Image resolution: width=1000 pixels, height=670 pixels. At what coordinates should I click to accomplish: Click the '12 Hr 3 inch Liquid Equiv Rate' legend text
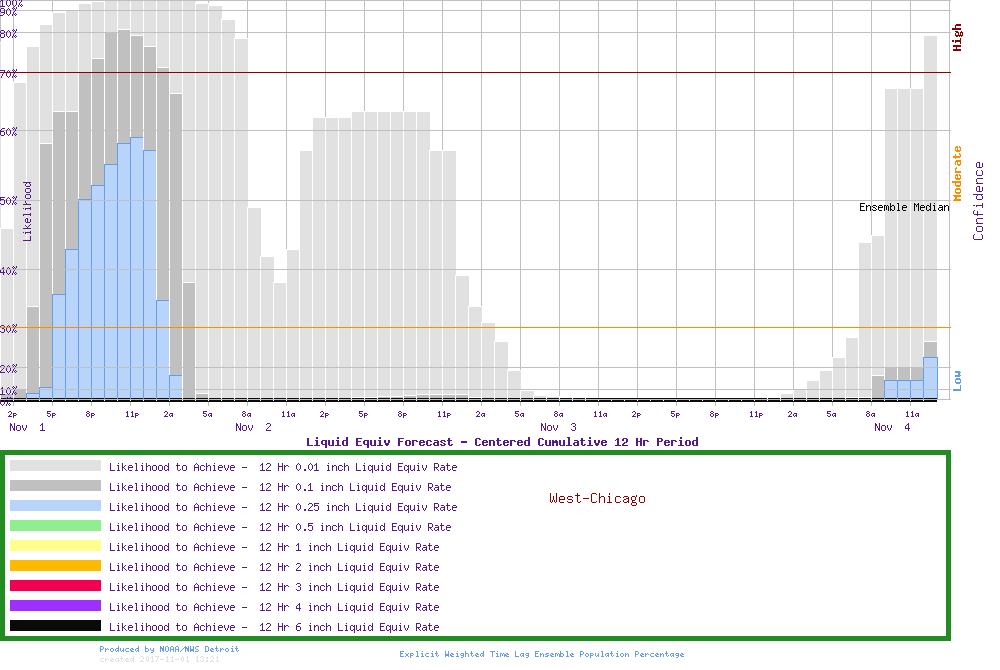(x=349, y=587)
